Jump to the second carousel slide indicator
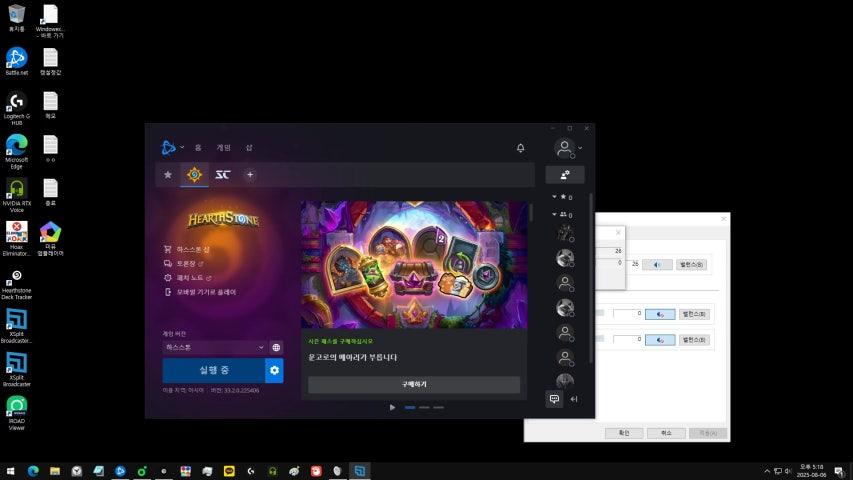 click(x=424, y=407)
